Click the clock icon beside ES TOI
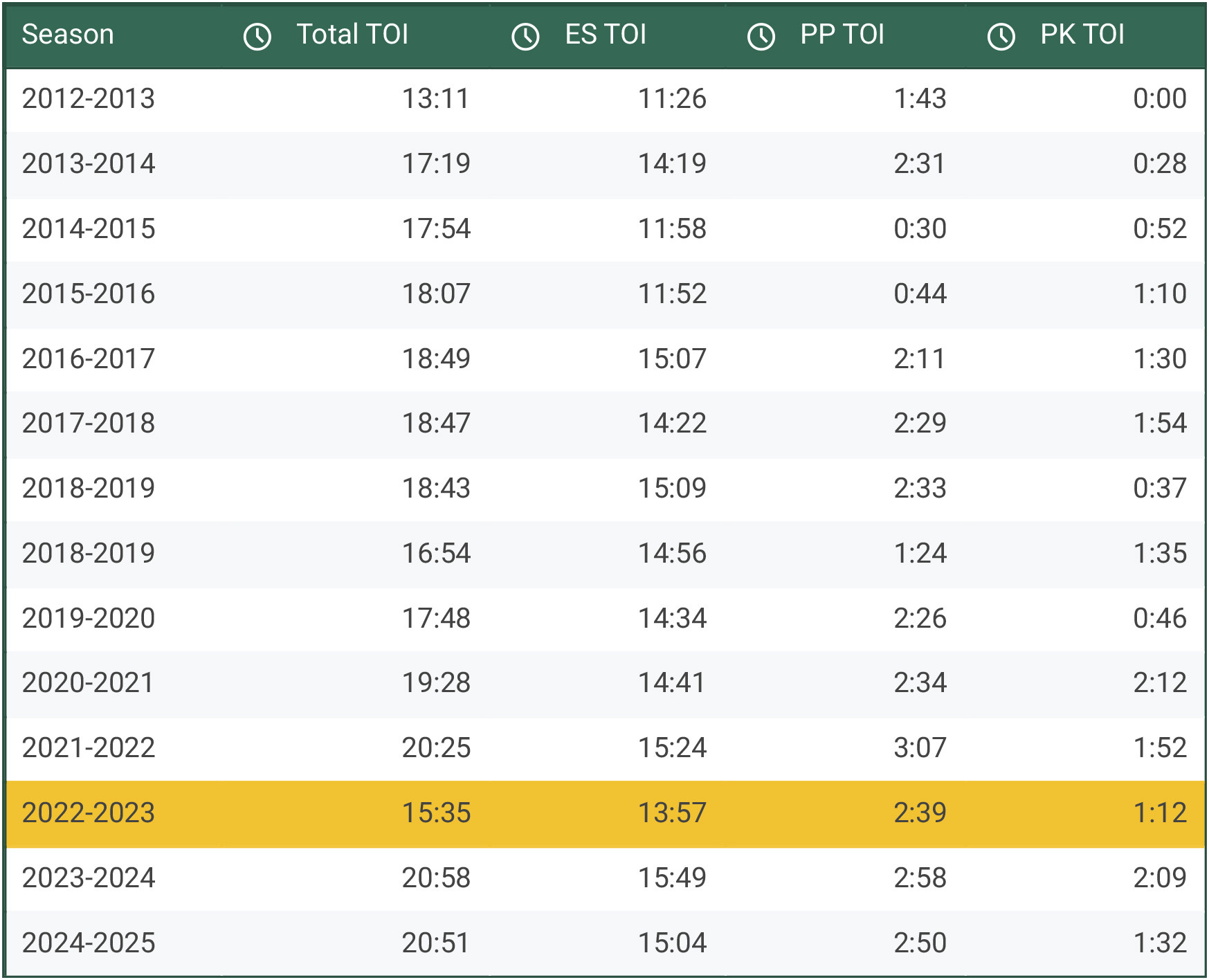1209x980 pixels. coord(525,36)
